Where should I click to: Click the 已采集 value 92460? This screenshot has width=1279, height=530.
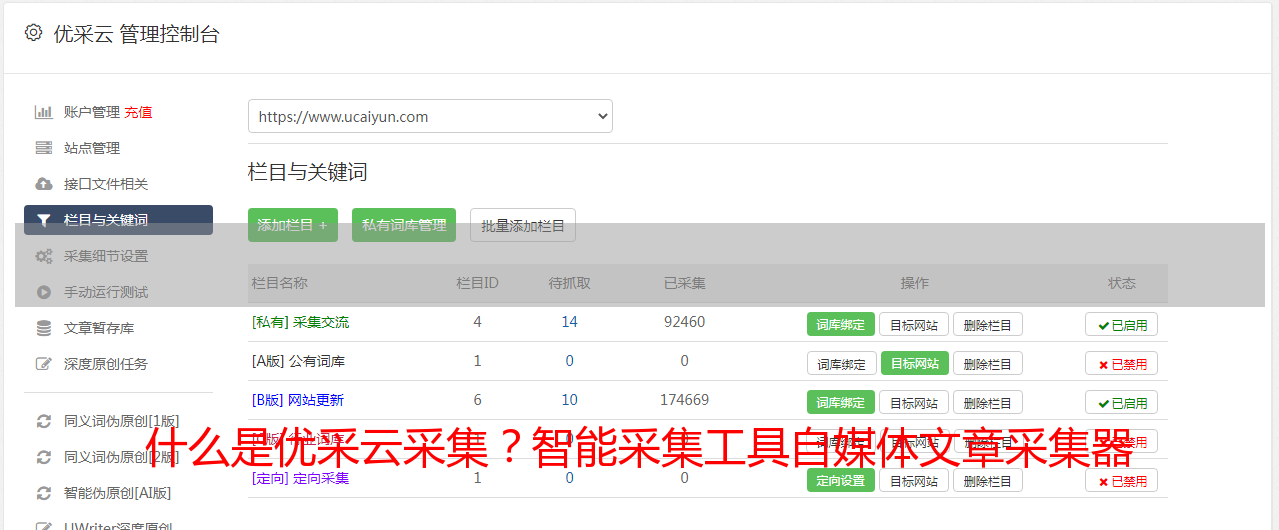coord(684,322)
